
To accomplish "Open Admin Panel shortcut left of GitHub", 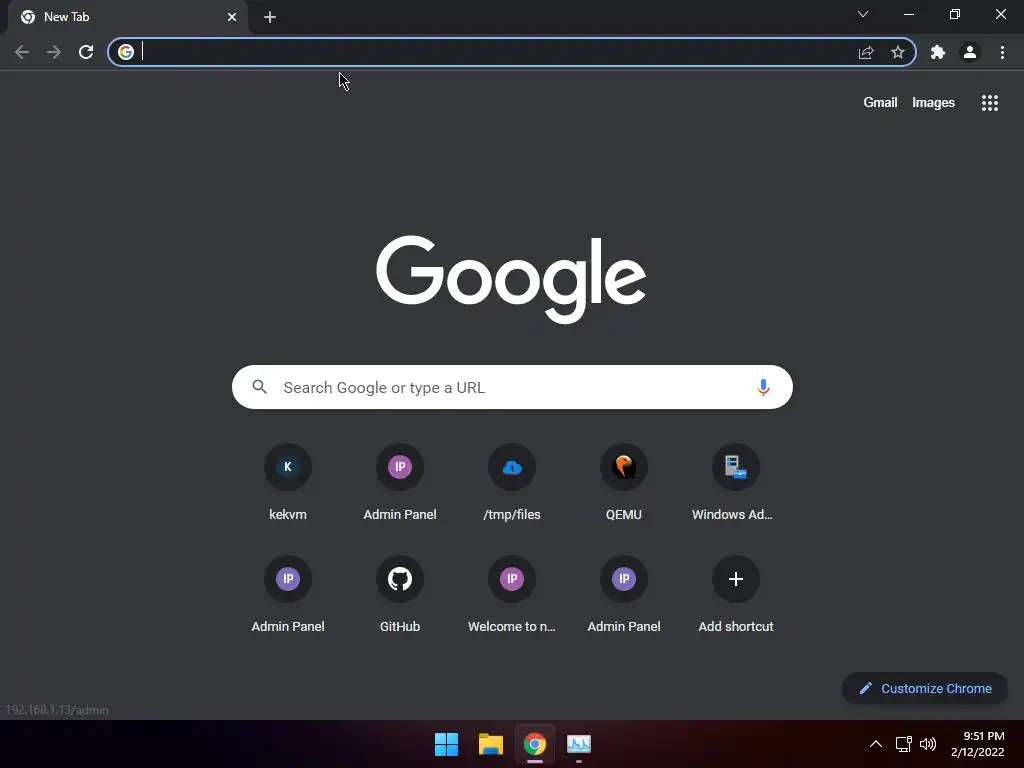I will pyautogui.click(x=288, y=595).
